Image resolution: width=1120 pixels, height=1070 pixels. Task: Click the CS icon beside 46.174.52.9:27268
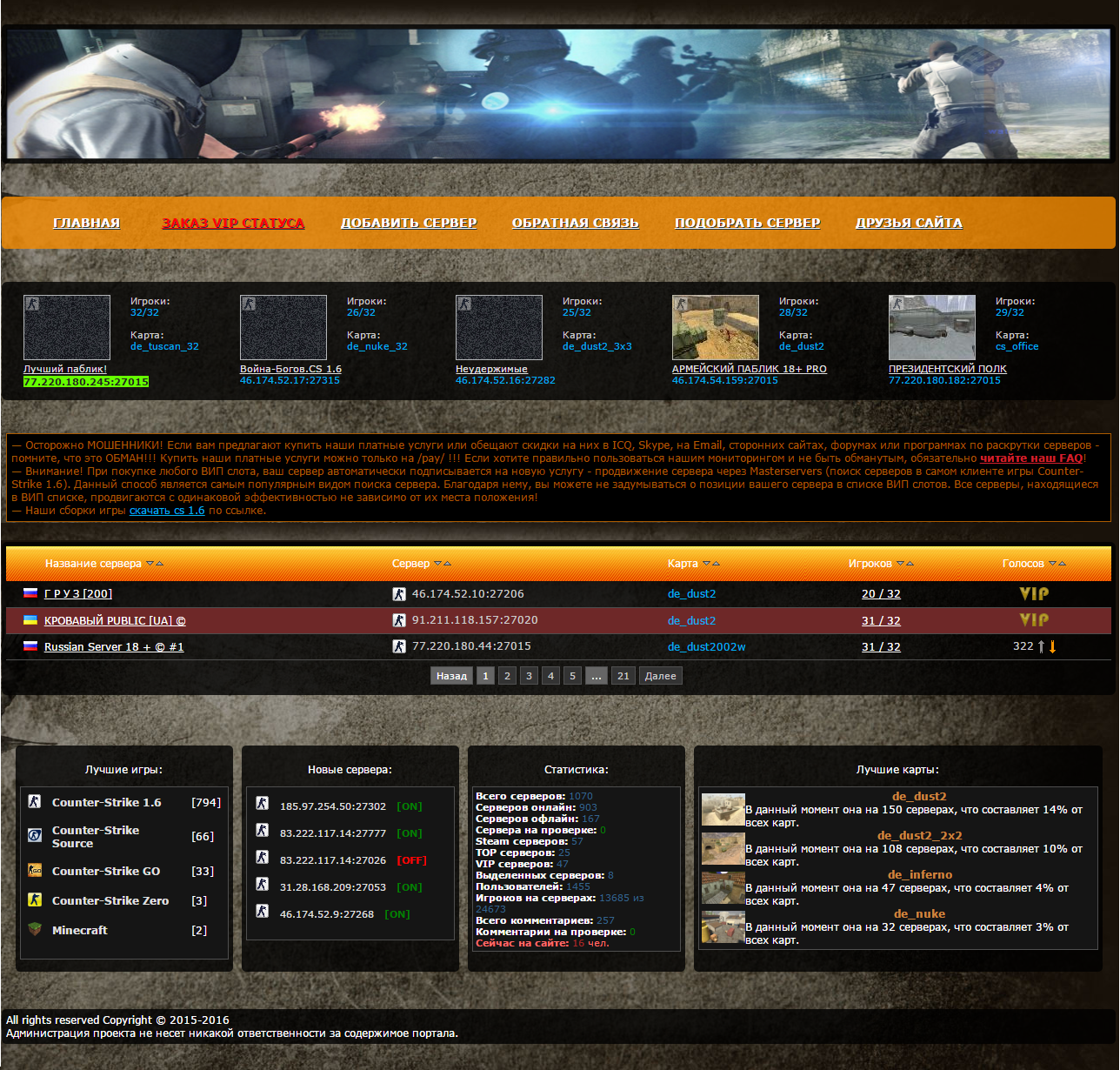[262, 911]
